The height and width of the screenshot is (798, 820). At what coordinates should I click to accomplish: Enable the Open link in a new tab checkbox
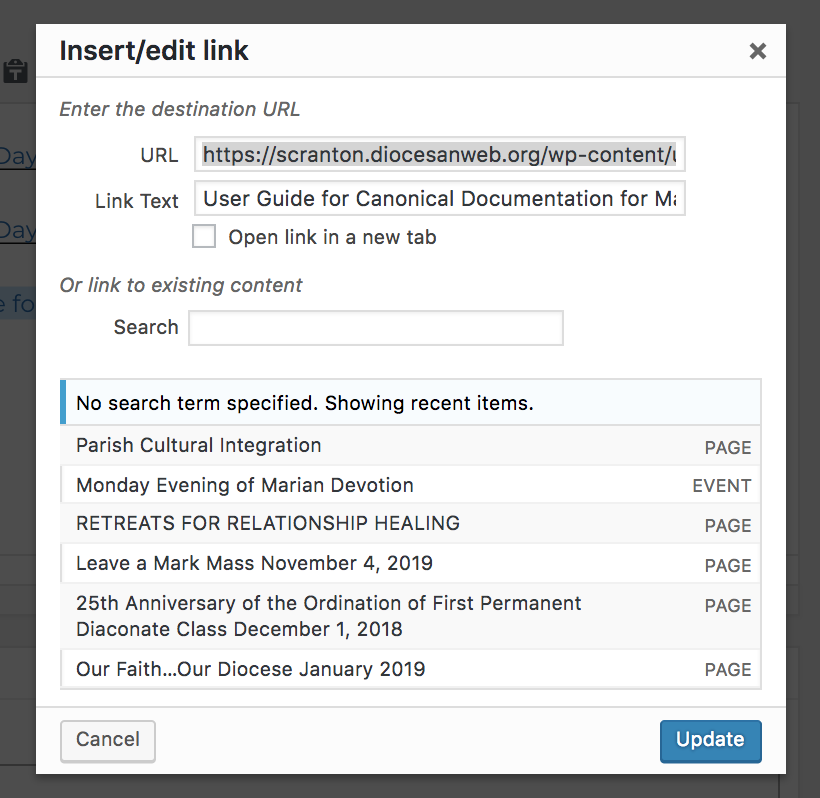(x=204, y=237)
